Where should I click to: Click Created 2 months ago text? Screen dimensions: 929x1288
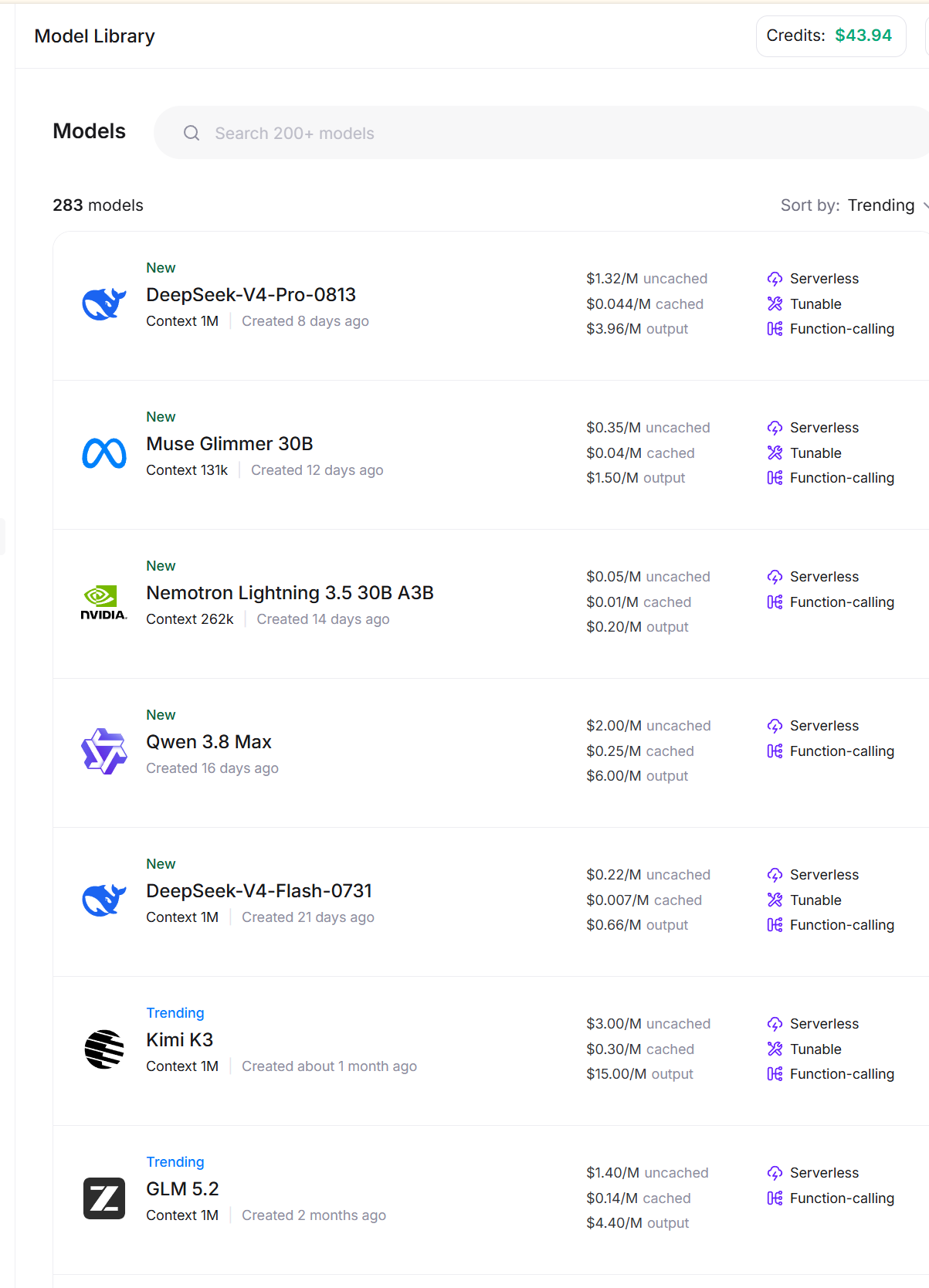(x=314, y=1215)
